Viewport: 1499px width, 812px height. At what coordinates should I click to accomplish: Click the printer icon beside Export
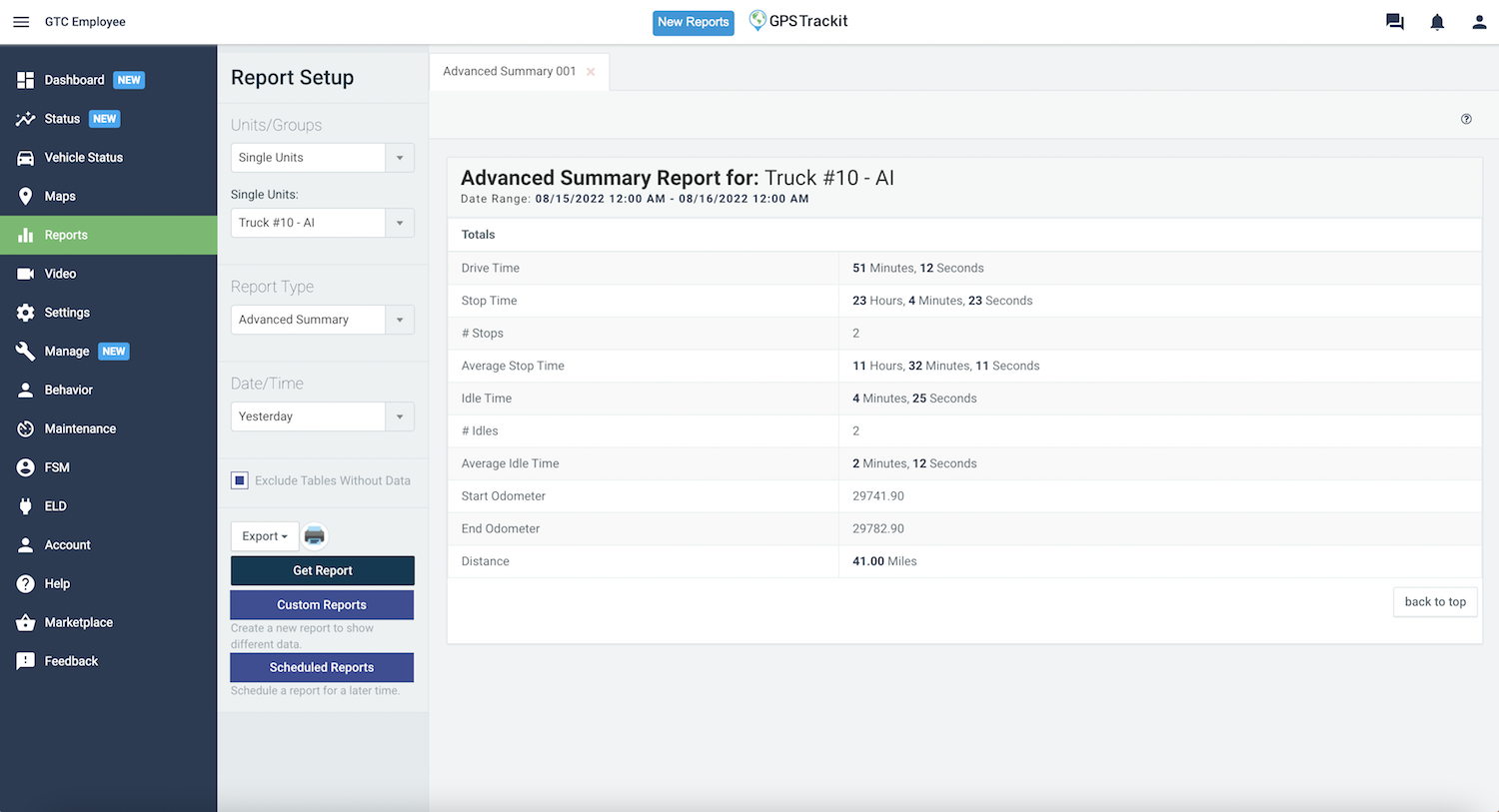point(315,536)
